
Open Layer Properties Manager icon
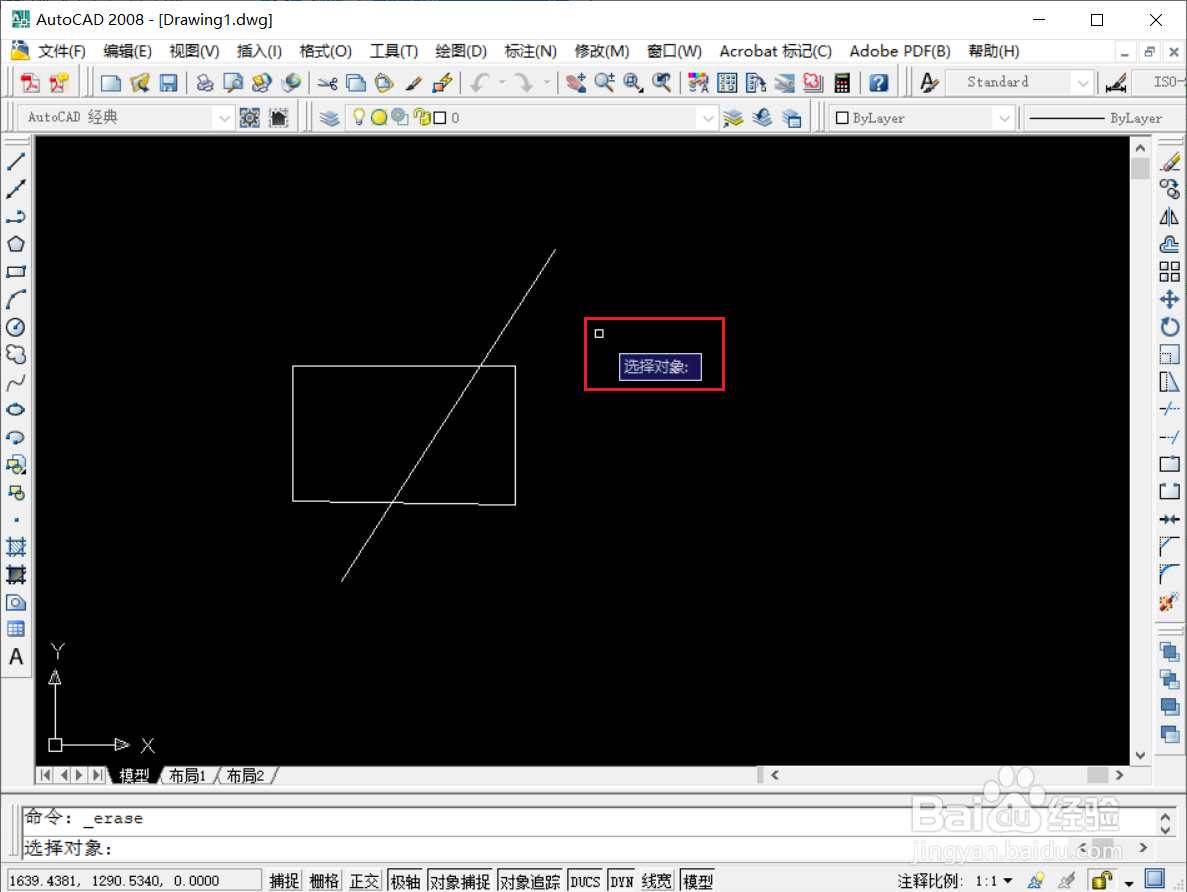click(x=329, y=118)
